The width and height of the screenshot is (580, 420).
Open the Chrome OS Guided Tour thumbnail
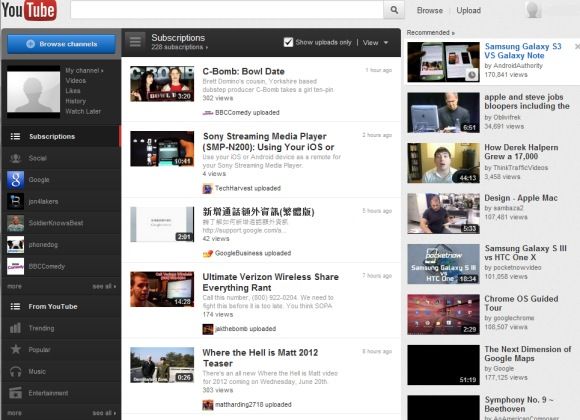(x=444, y=315)
